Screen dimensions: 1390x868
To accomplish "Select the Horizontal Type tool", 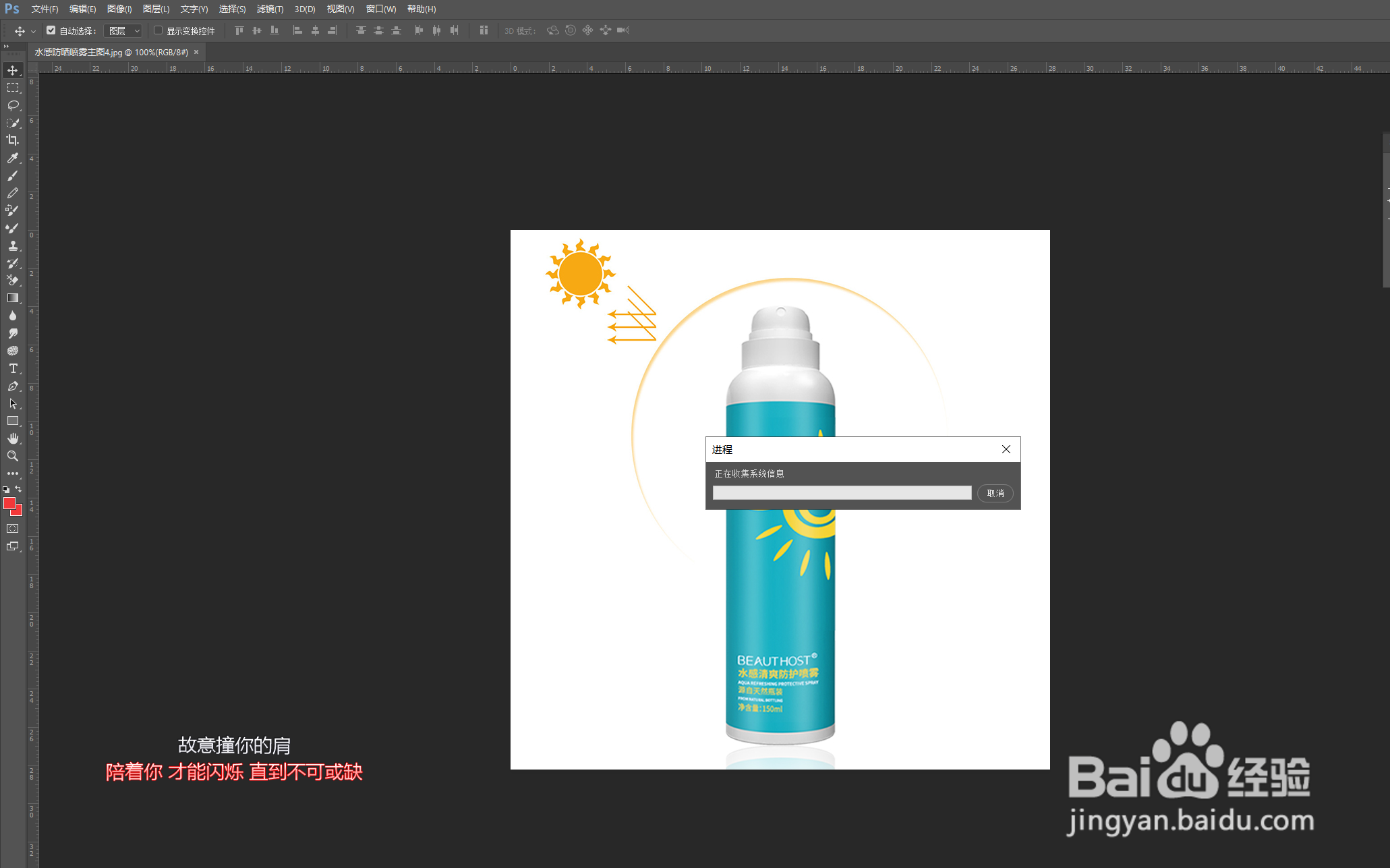I will click(x=12, y=368).
